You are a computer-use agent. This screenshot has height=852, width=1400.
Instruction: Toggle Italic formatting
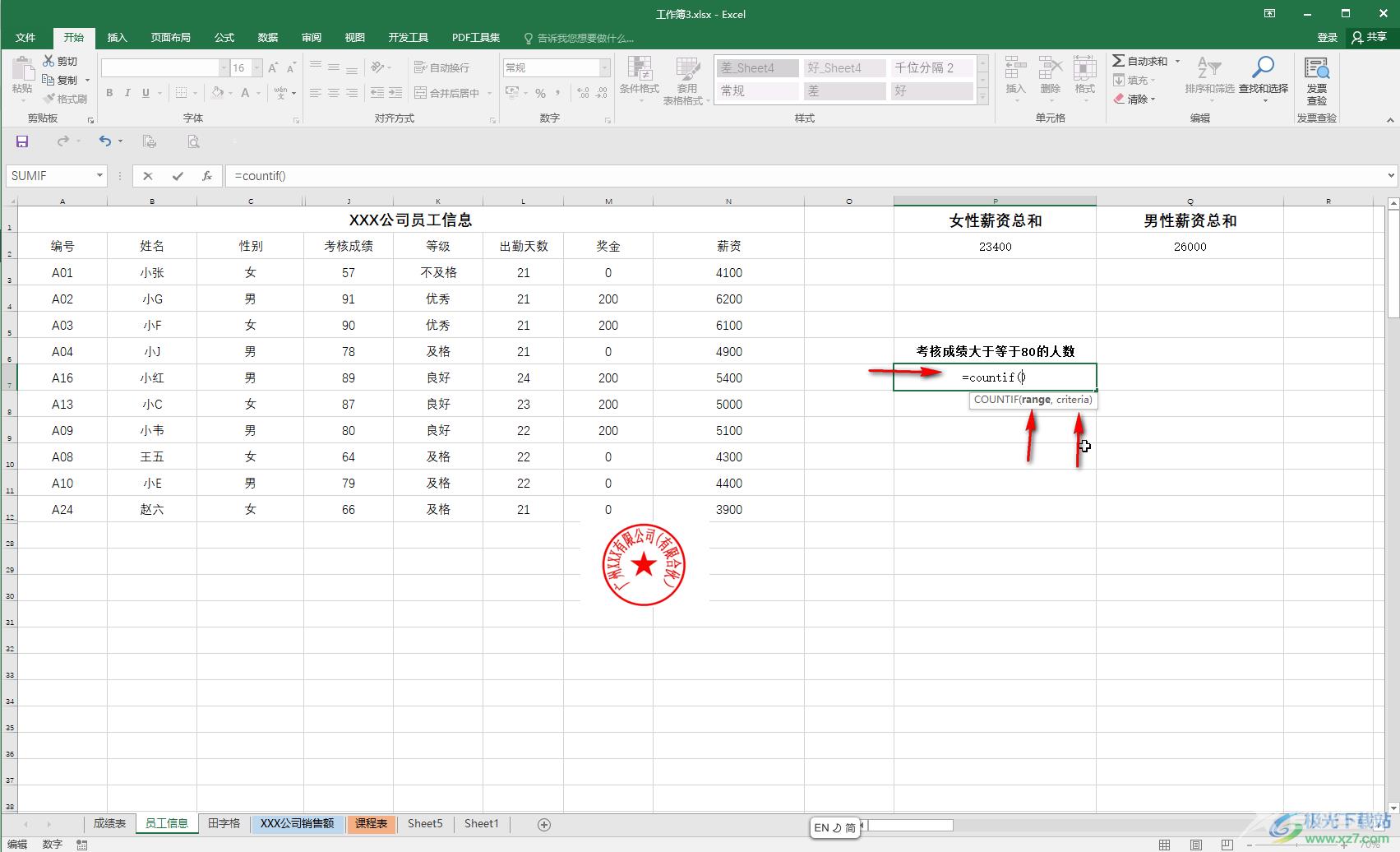tap(127, 93)
